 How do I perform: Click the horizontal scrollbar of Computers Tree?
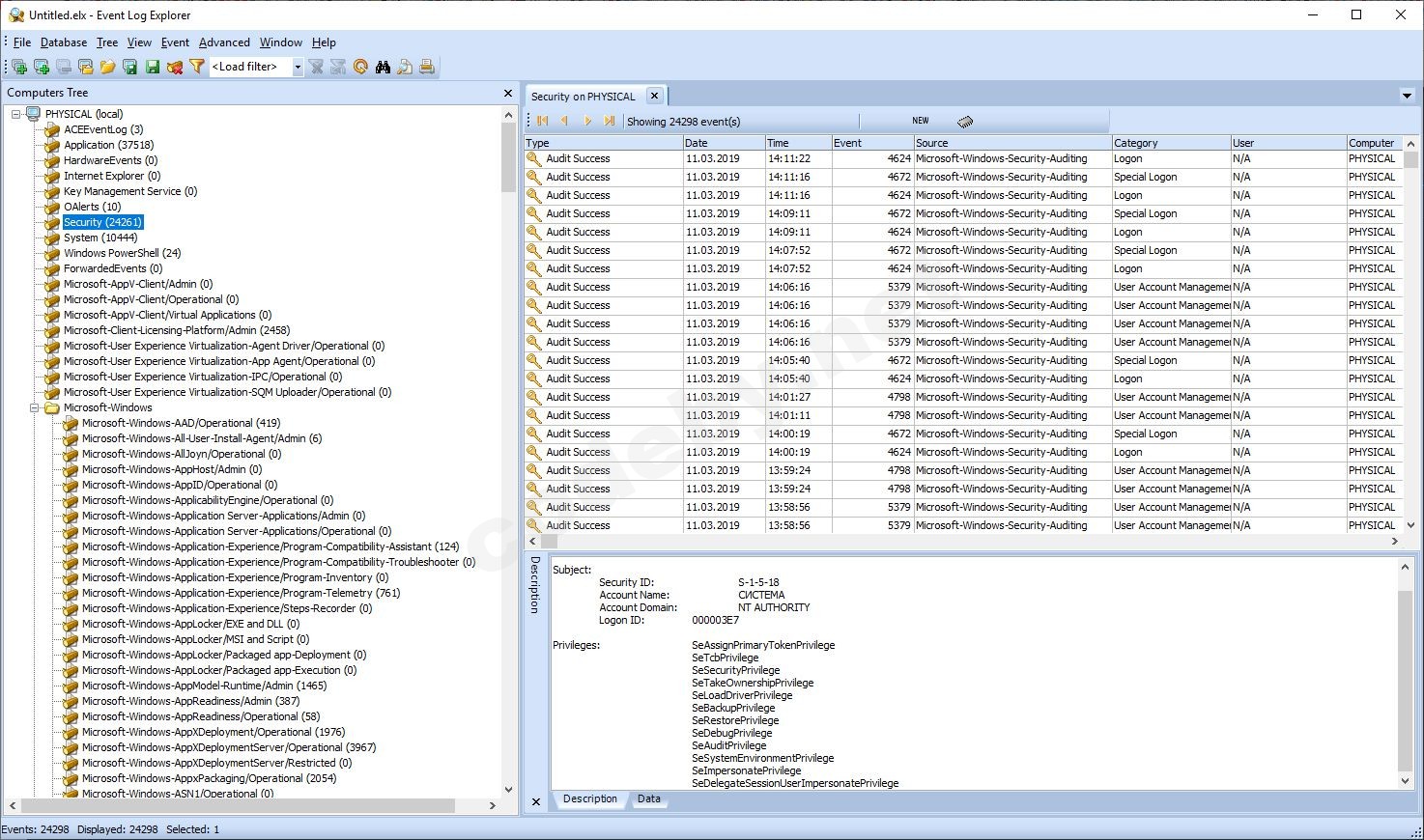pos(251,805)
